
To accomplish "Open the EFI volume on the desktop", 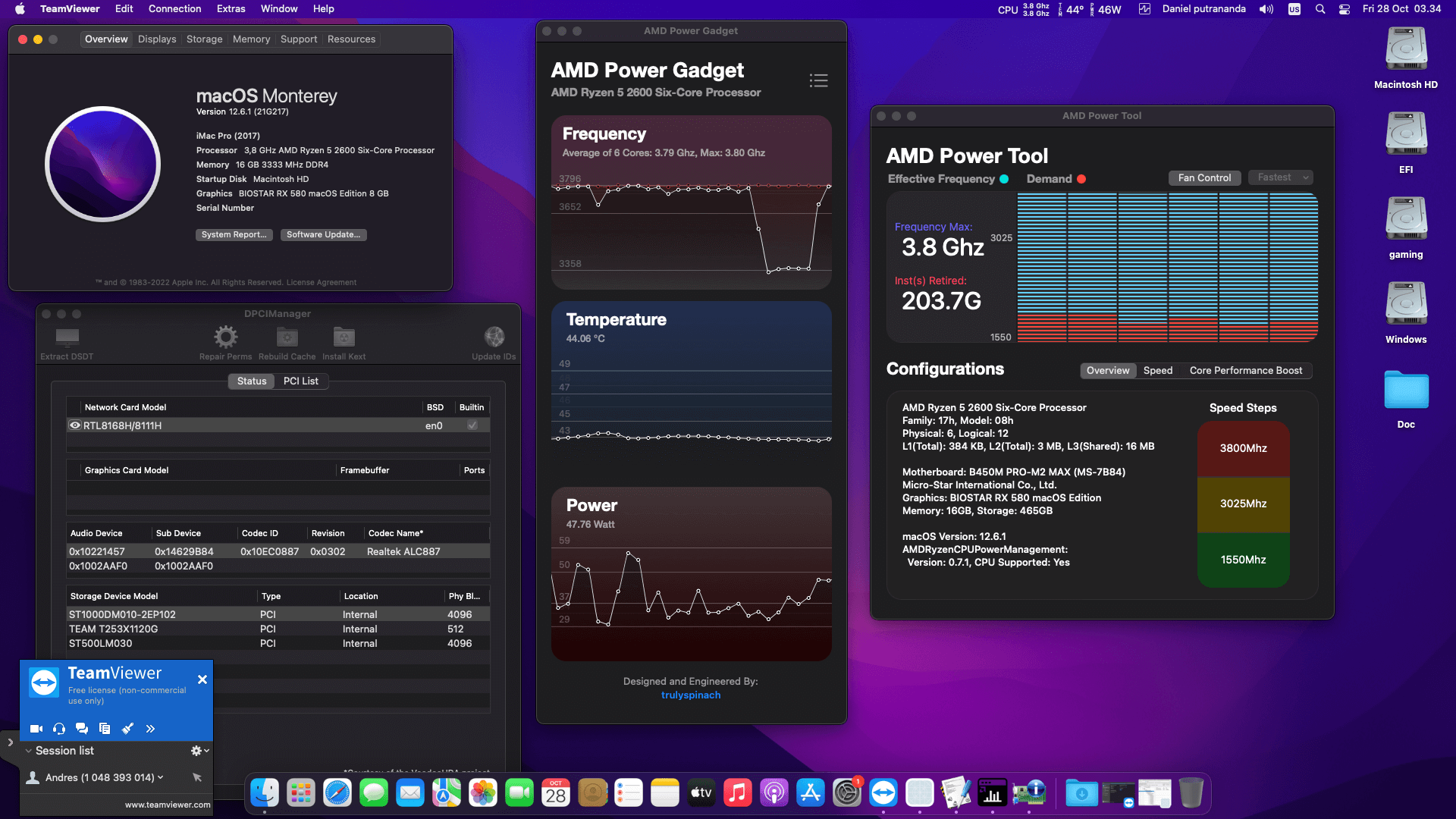I will (x=1406, y=143).
